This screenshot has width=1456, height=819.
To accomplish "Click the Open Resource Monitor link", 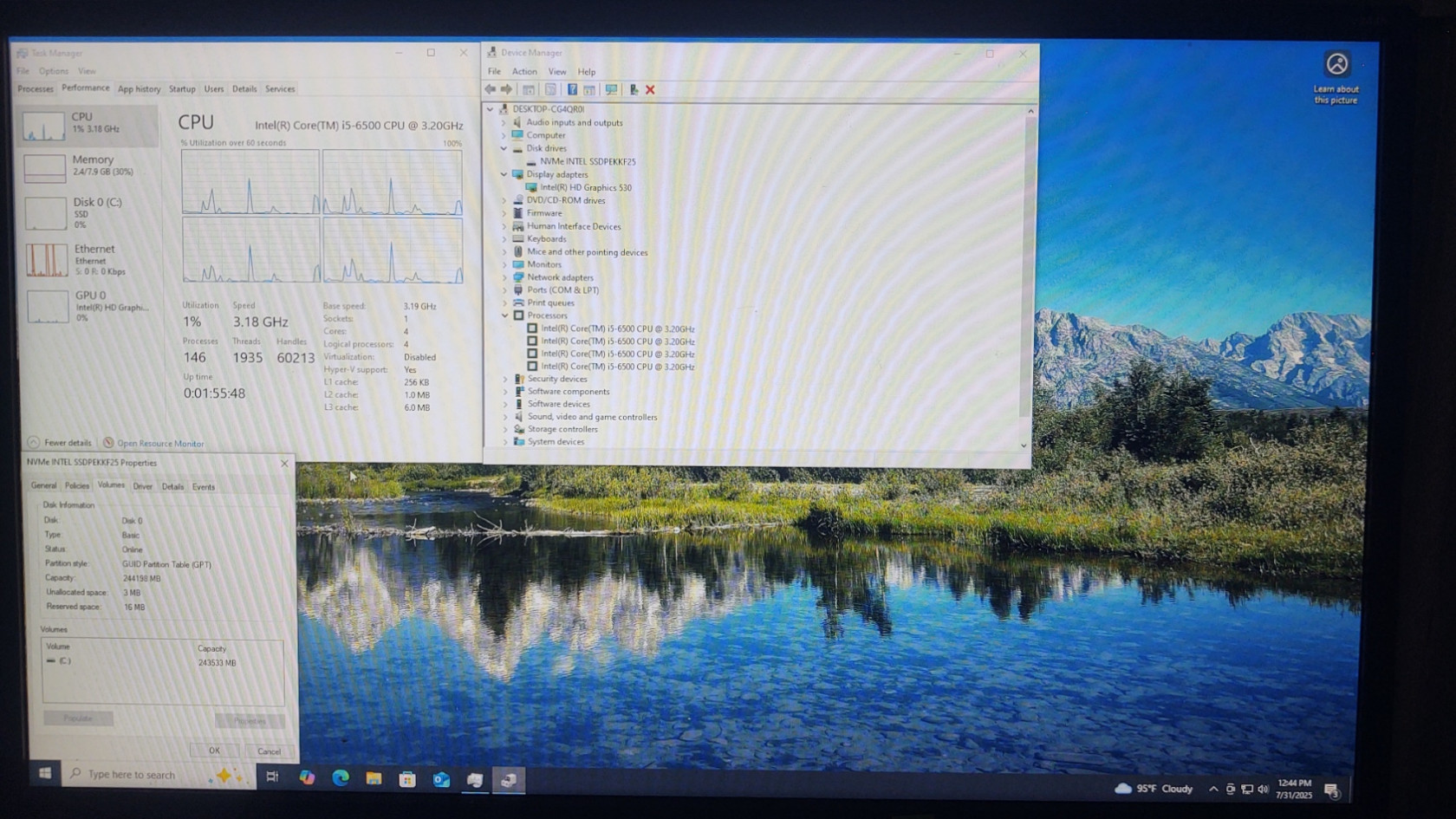I will (160, 443).
